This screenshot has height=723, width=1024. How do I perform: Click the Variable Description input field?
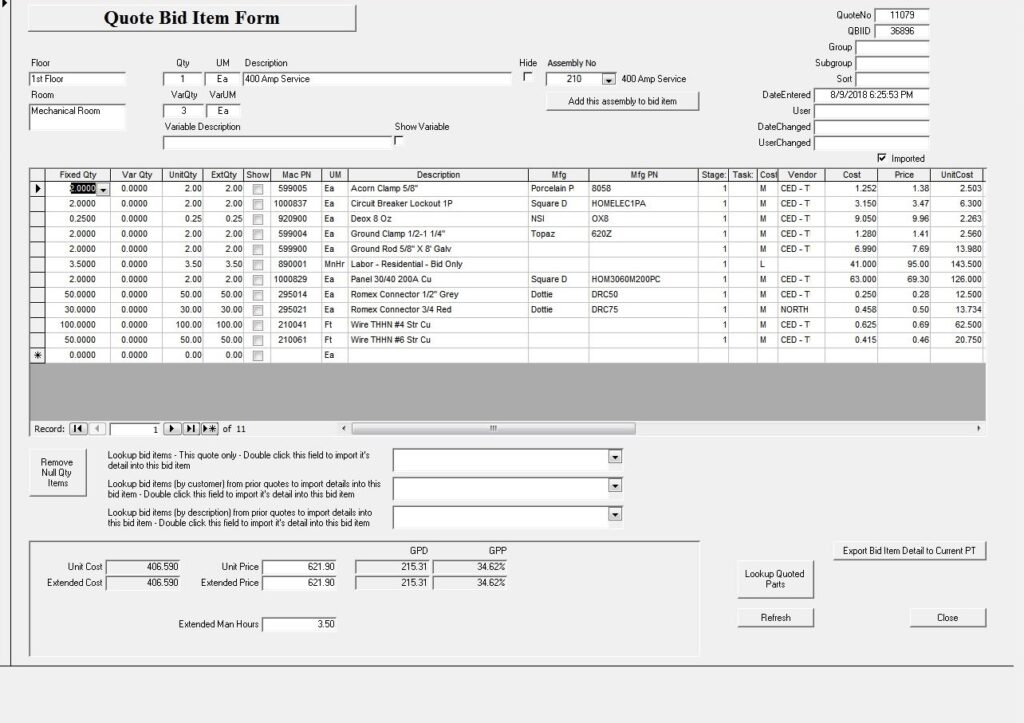pos(276,142)
